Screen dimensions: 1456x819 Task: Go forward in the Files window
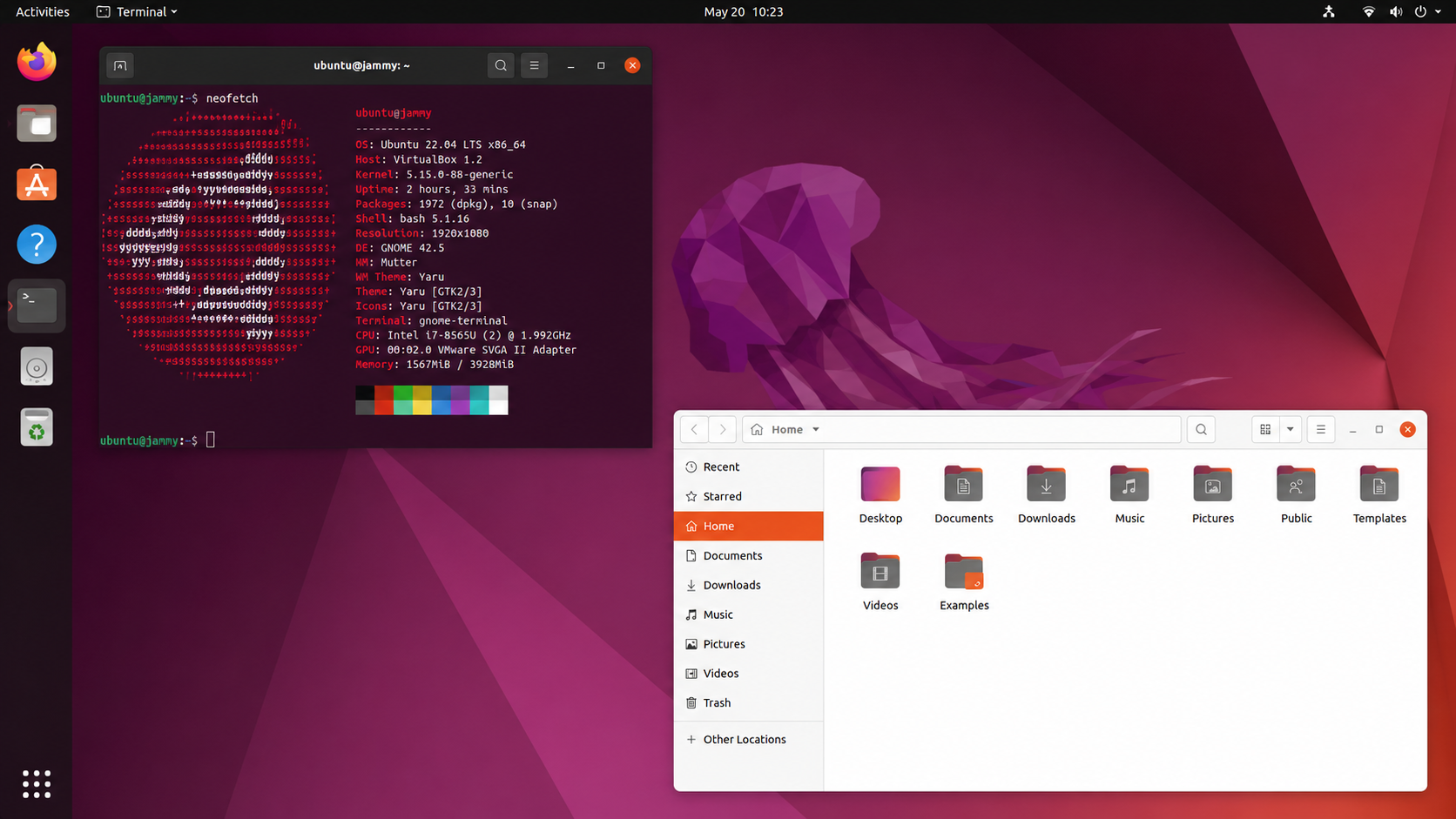pyautogui.click(x=722, y=429)
